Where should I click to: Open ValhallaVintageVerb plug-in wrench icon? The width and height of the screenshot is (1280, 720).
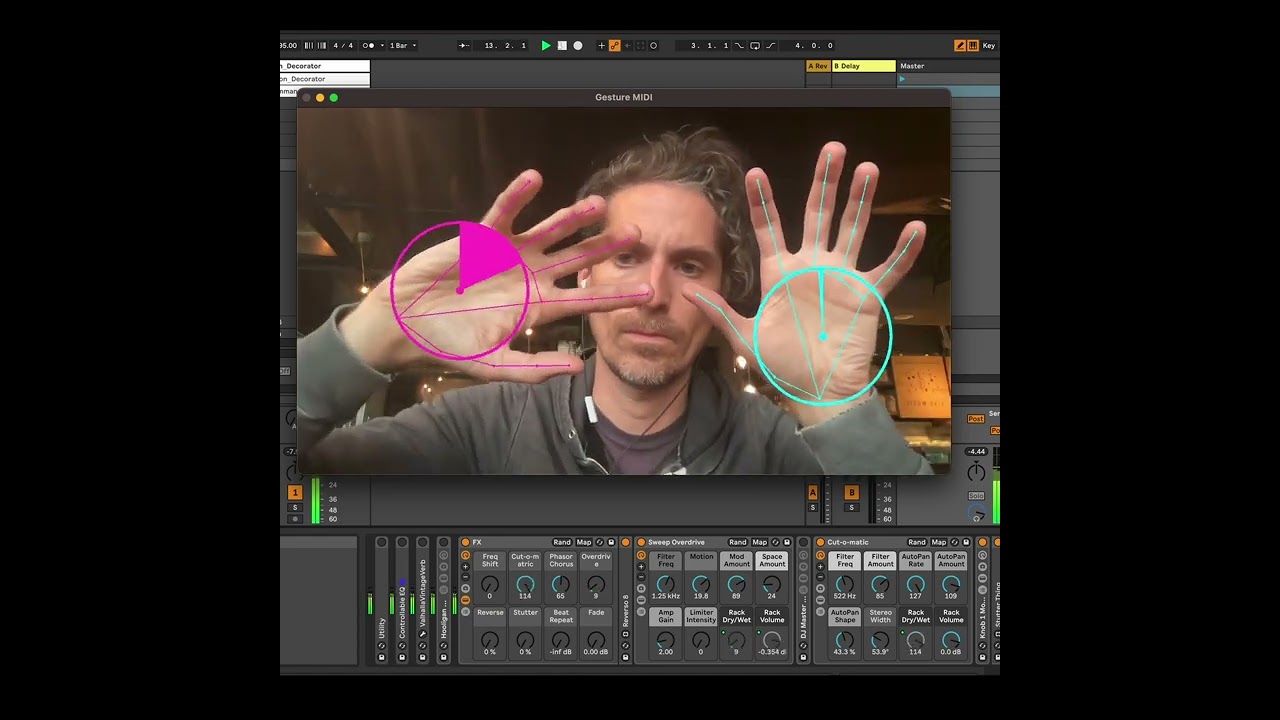(423, 634)
